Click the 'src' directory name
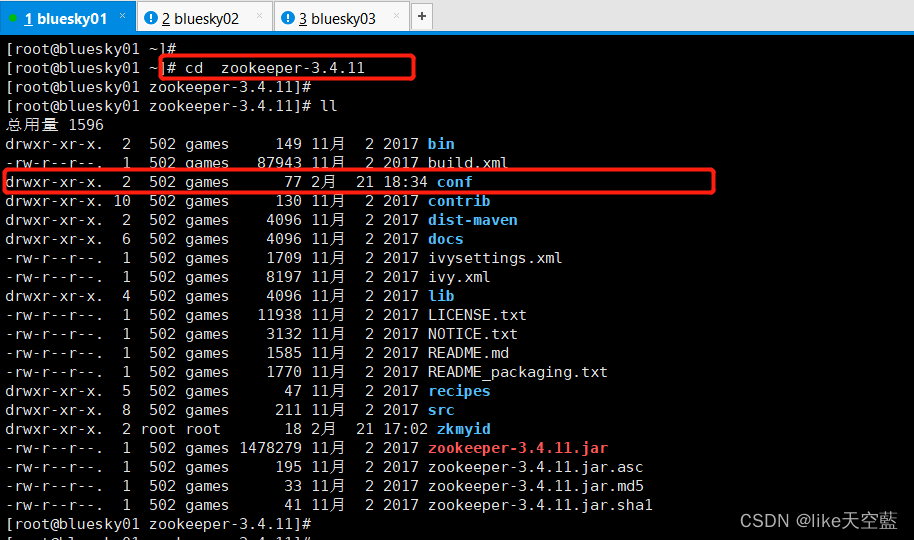 (441, 410)
